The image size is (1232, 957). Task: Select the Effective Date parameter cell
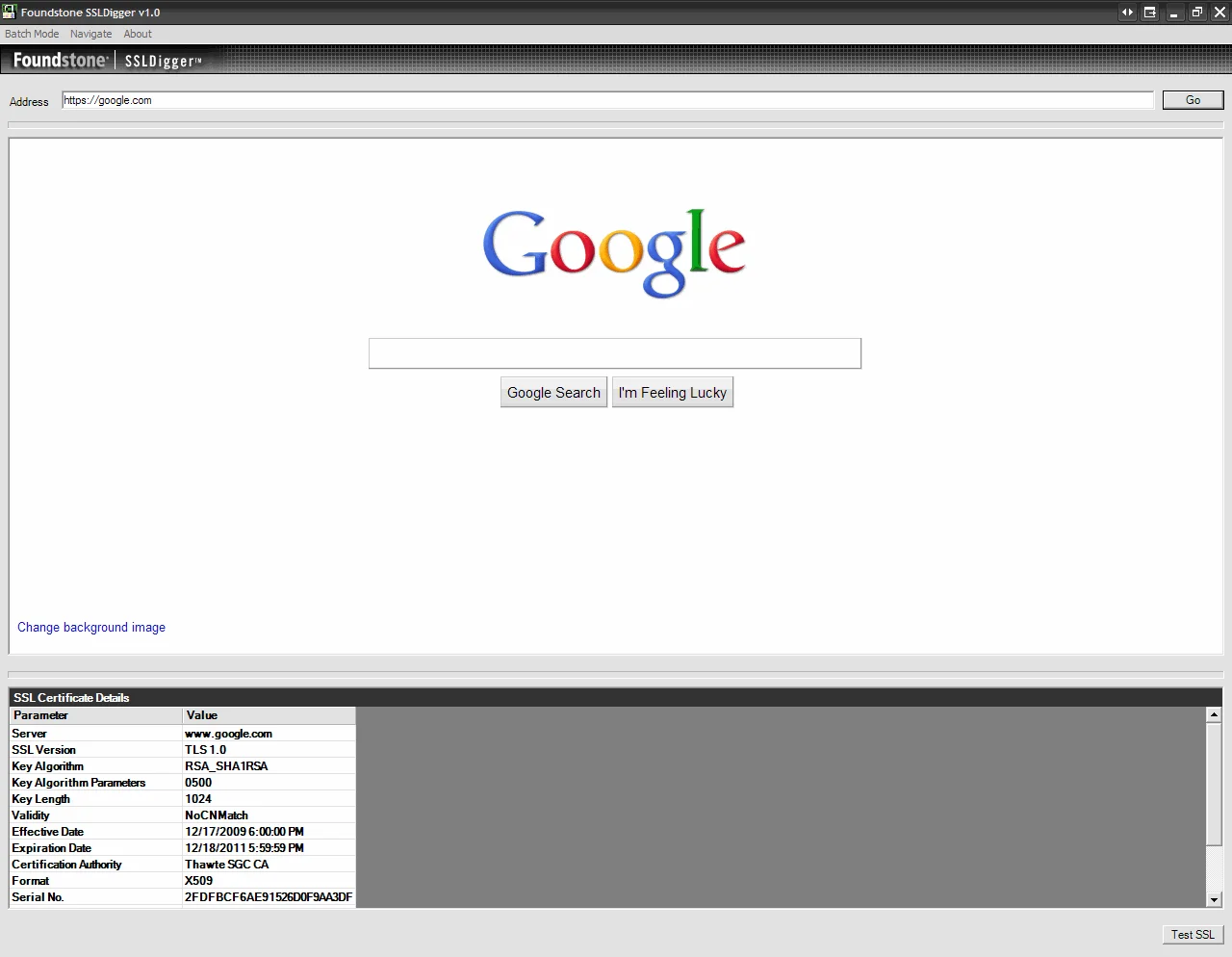(x=95, y=832)
